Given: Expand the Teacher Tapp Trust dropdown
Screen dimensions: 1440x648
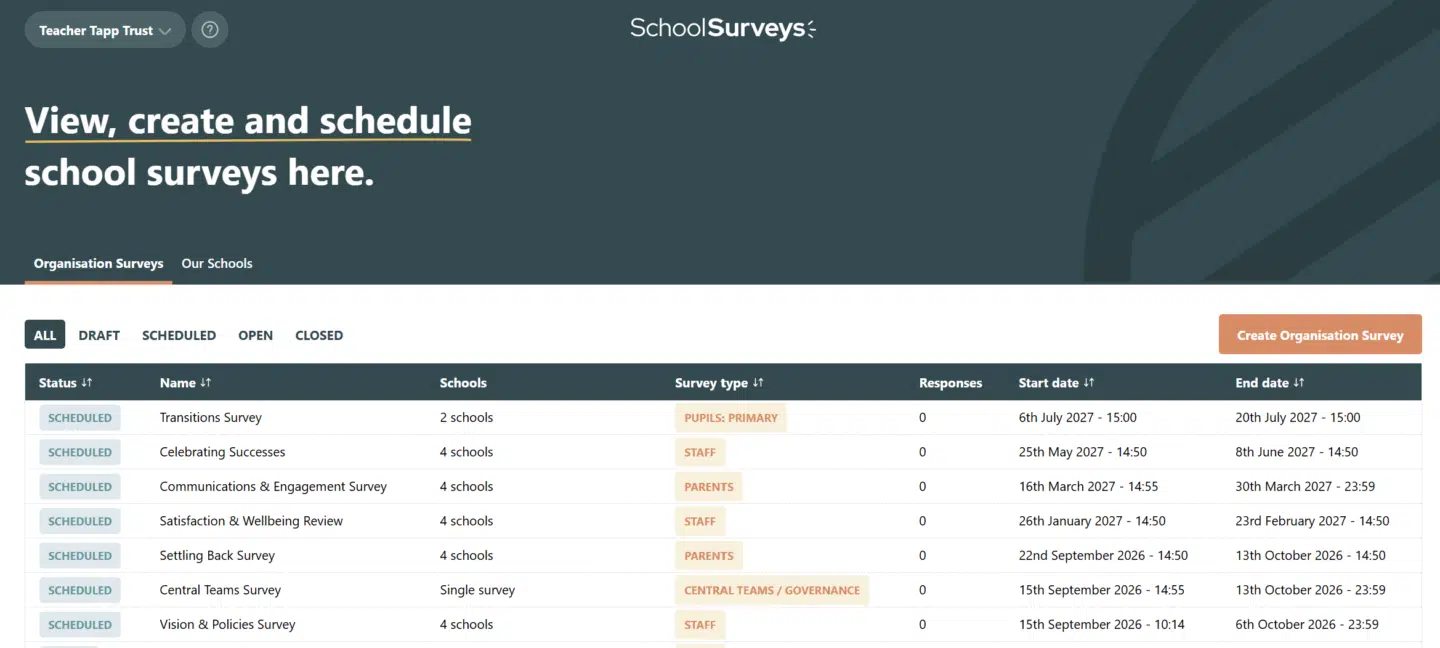Looking at the screenshot, I should 105,30.
